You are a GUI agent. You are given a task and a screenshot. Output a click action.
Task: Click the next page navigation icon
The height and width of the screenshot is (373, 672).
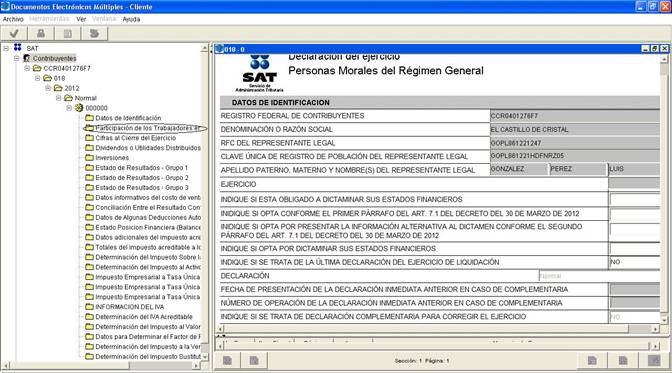[592, 361]
